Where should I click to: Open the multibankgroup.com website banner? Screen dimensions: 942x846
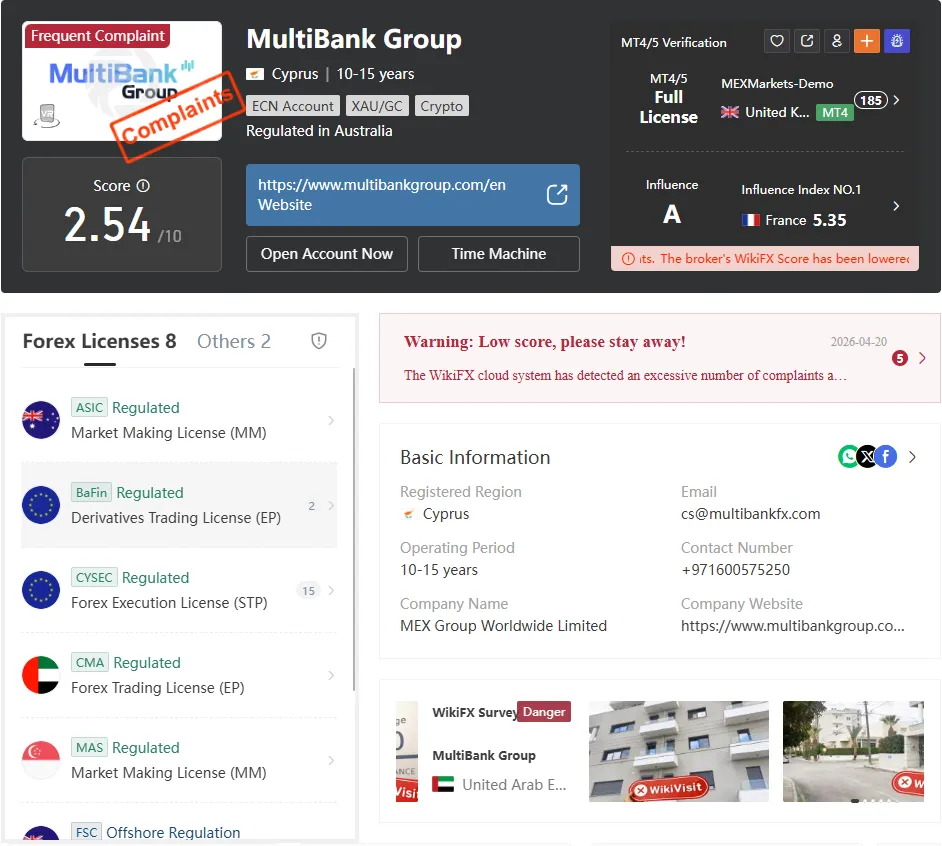(413, 195)
